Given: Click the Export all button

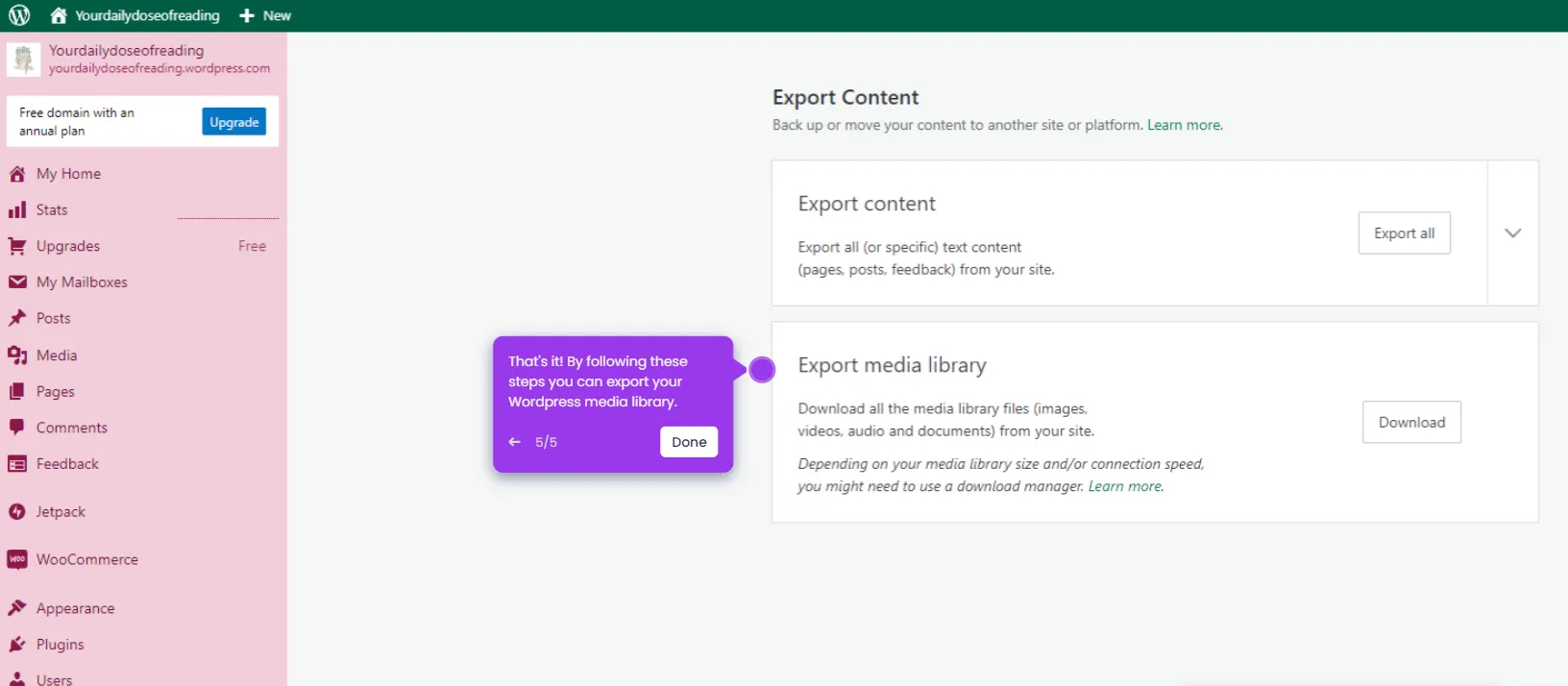Looking at the screenshot, I should 1404,233.
